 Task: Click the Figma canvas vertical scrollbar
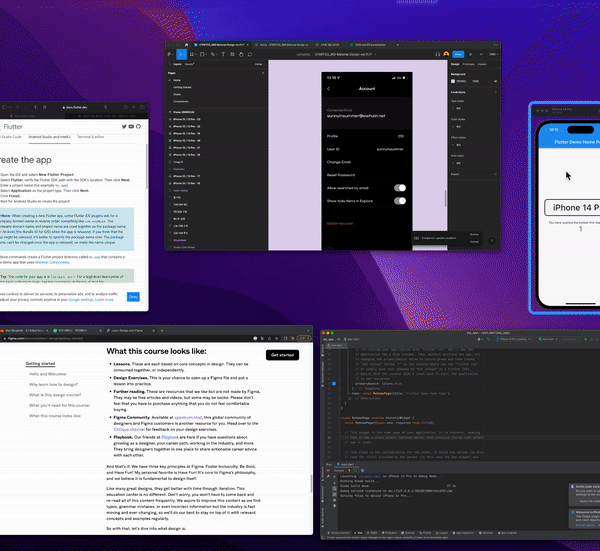pyautogui.click(x=445, y=199)
